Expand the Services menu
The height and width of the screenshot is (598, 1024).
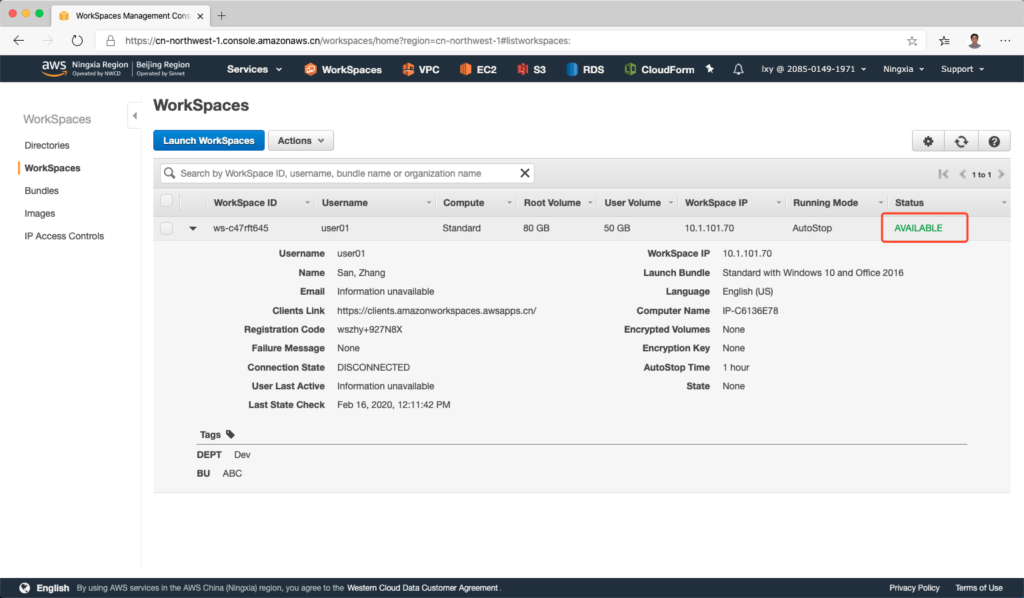pos(254,69)
